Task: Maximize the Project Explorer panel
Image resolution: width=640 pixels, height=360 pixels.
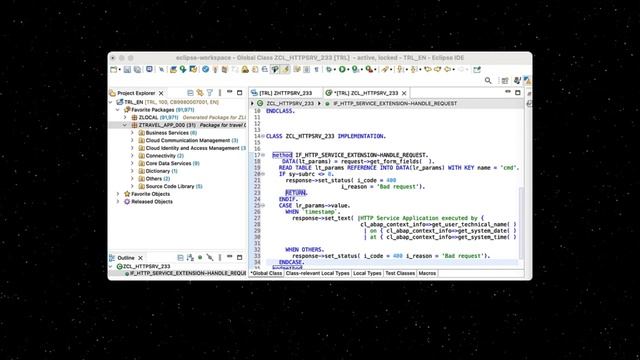Action: pyautogui.click(x=240, y=93)
